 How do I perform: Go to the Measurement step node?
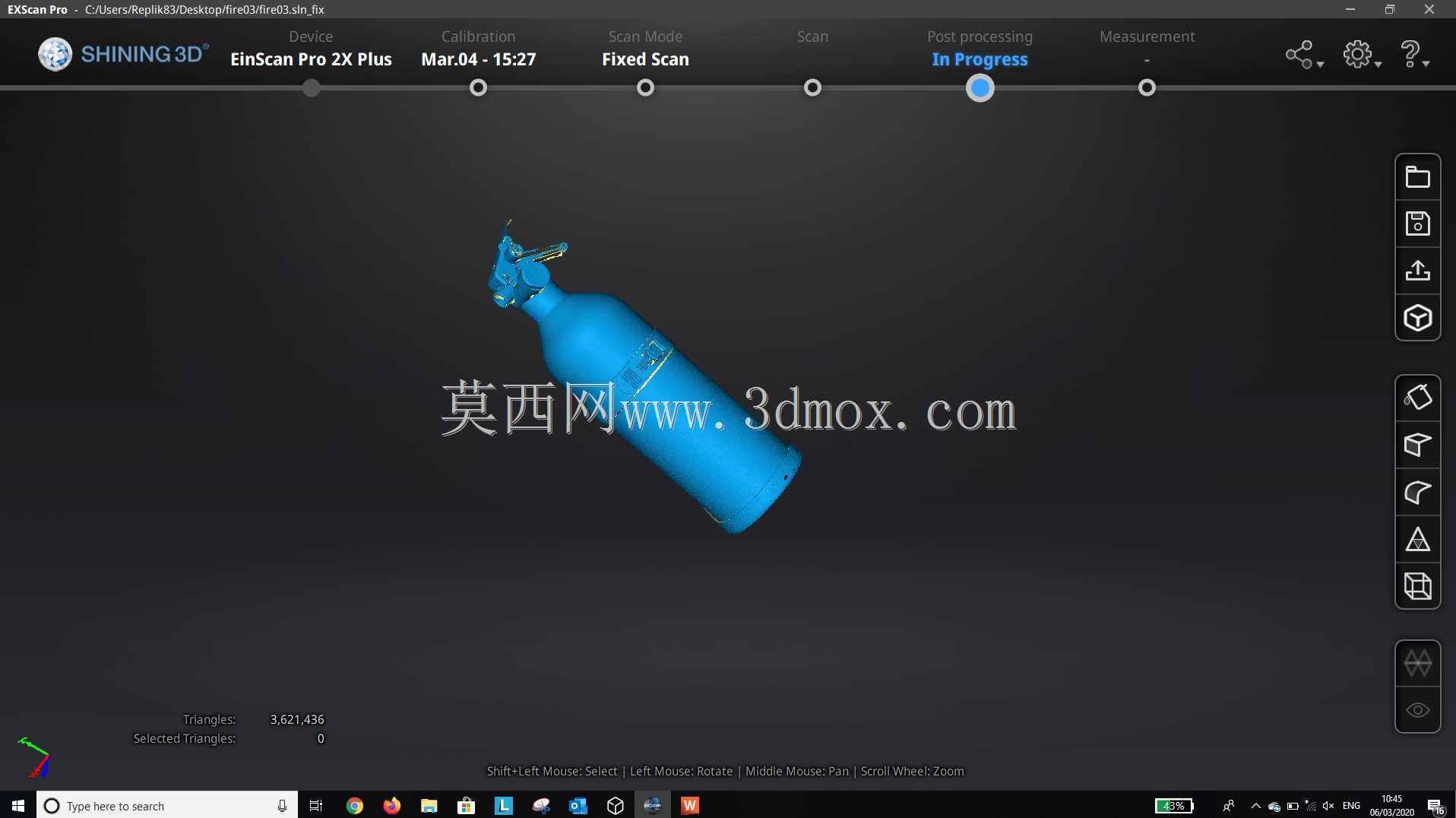coord(1147,88)
